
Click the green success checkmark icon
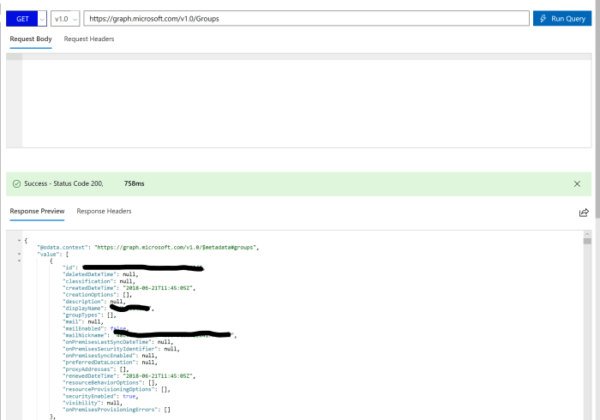(17, 184)
